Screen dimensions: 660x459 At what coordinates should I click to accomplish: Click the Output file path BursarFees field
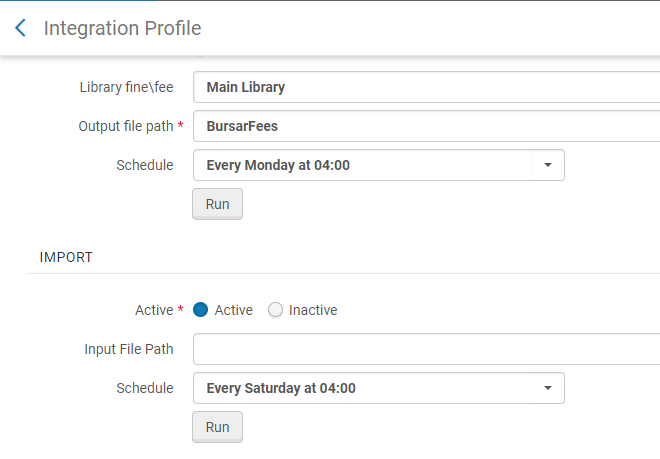point(426,126)
